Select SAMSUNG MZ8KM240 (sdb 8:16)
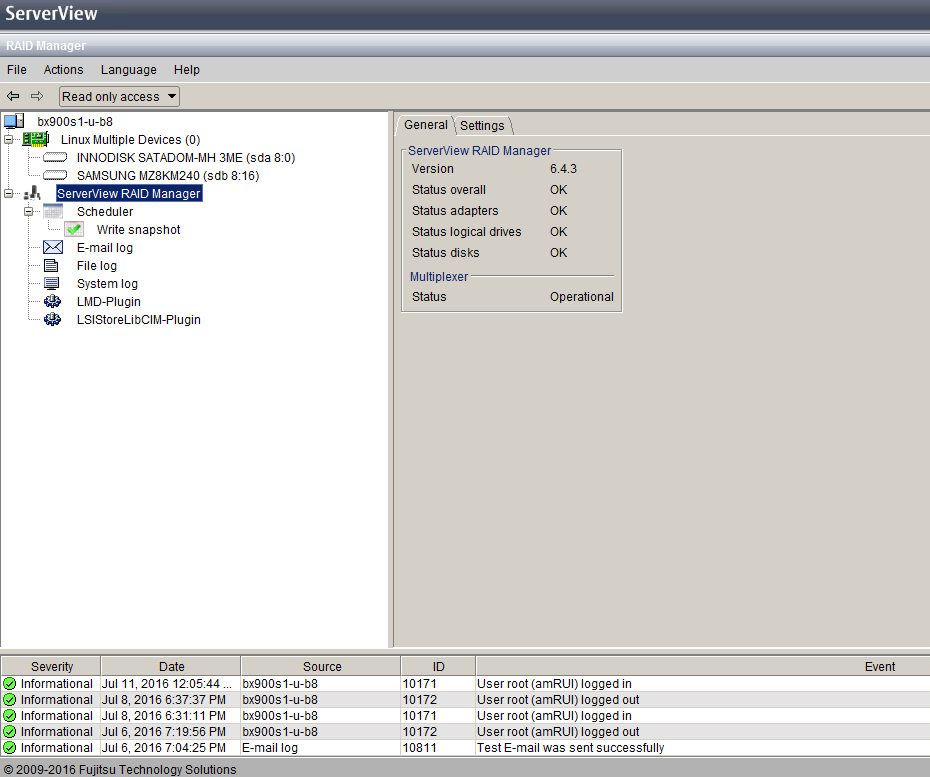The width and height of the screenshot is (930, 777). 168,176
